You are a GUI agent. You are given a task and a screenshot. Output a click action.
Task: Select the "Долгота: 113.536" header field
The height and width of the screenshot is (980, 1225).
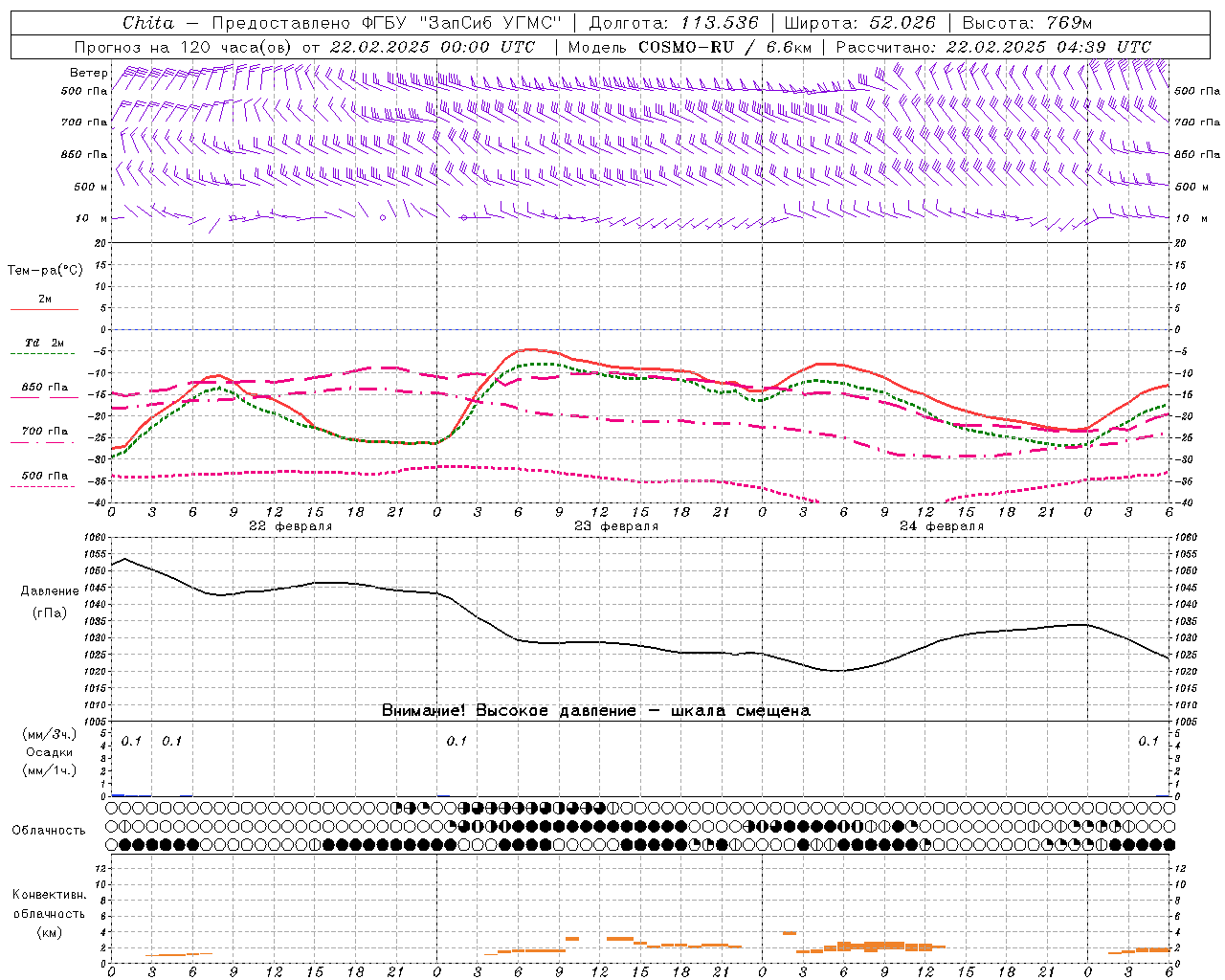click(x=674, y=23)
